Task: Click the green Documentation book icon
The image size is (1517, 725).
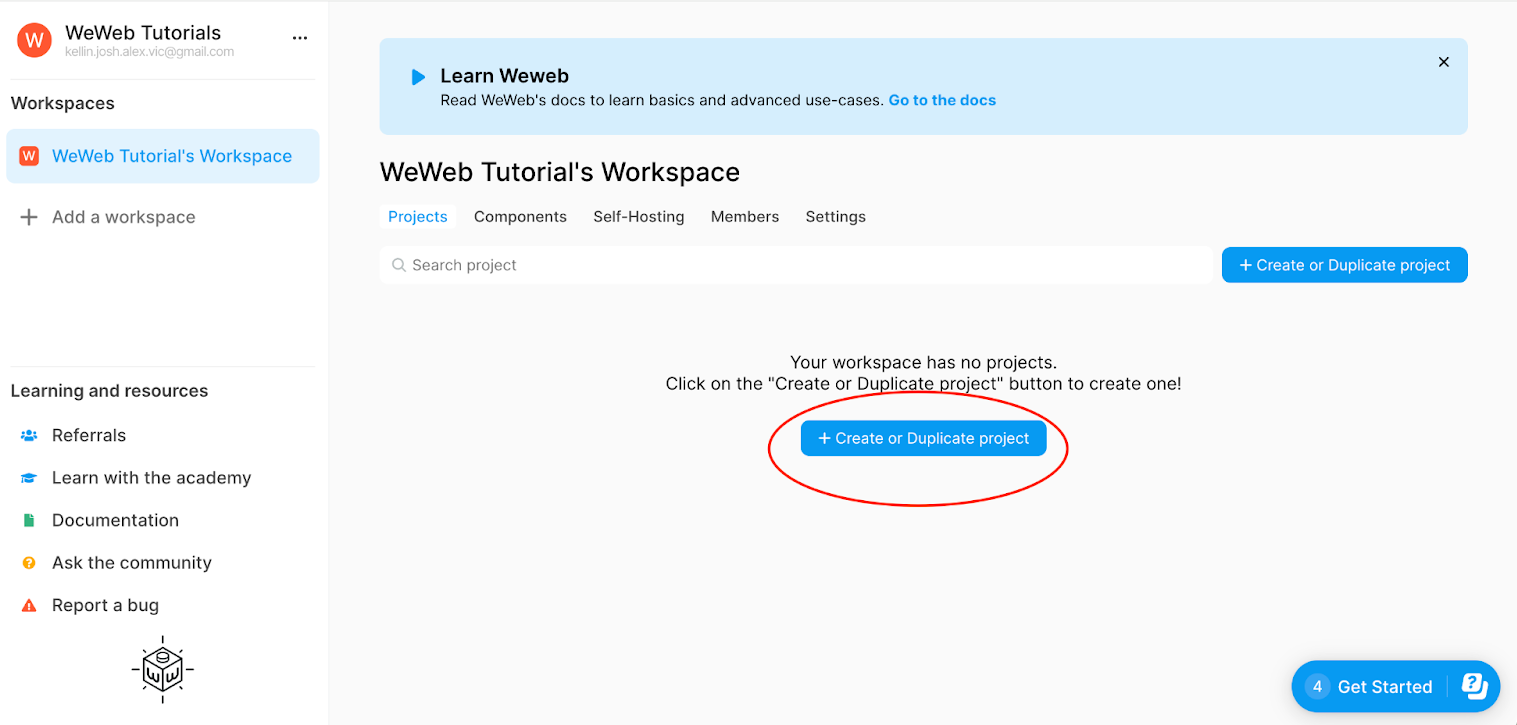Action: [29, 519]
